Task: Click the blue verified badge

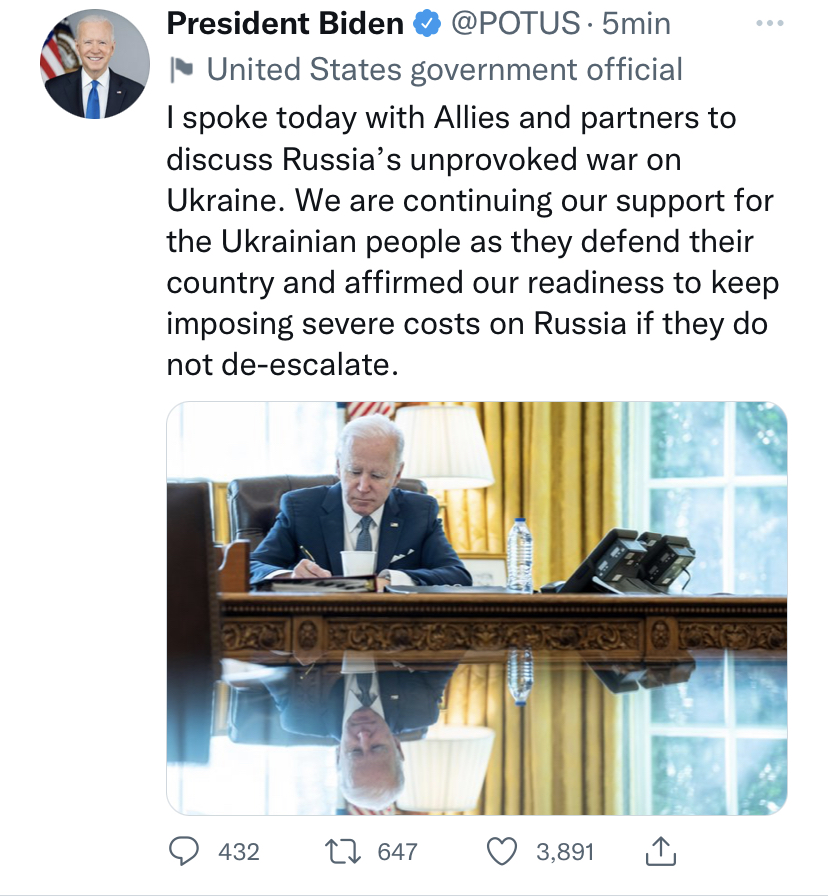Action: [x=428, y=23]
